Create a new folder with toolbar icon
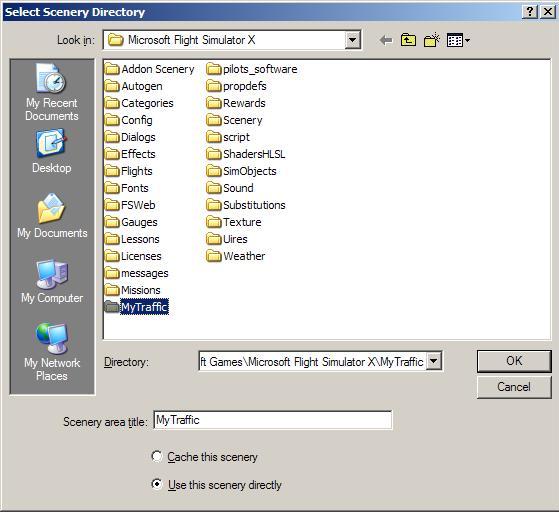 click(432, 40)
